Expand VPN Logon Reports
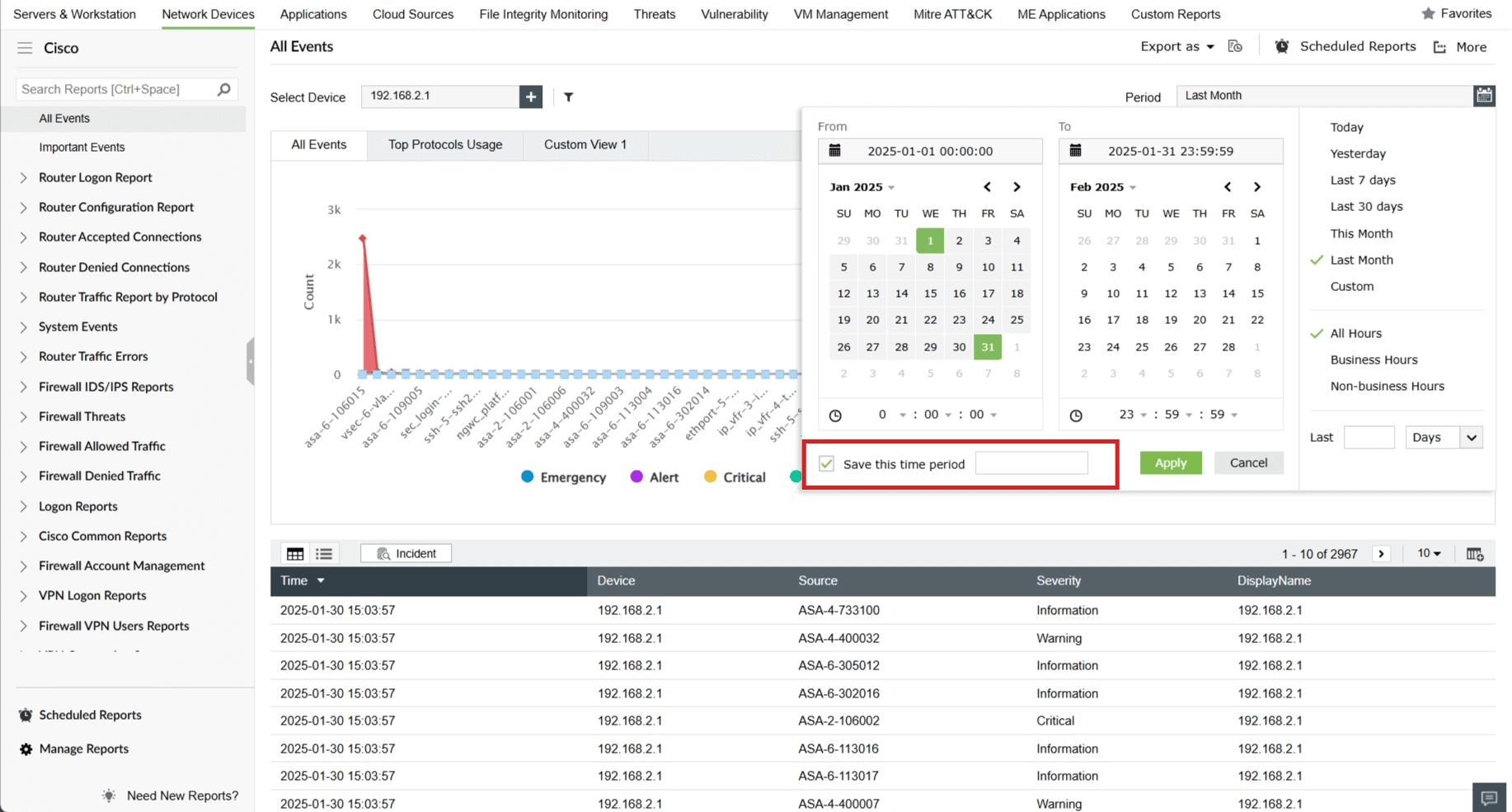Screen dimensions: 1512x812 point(23,595)
